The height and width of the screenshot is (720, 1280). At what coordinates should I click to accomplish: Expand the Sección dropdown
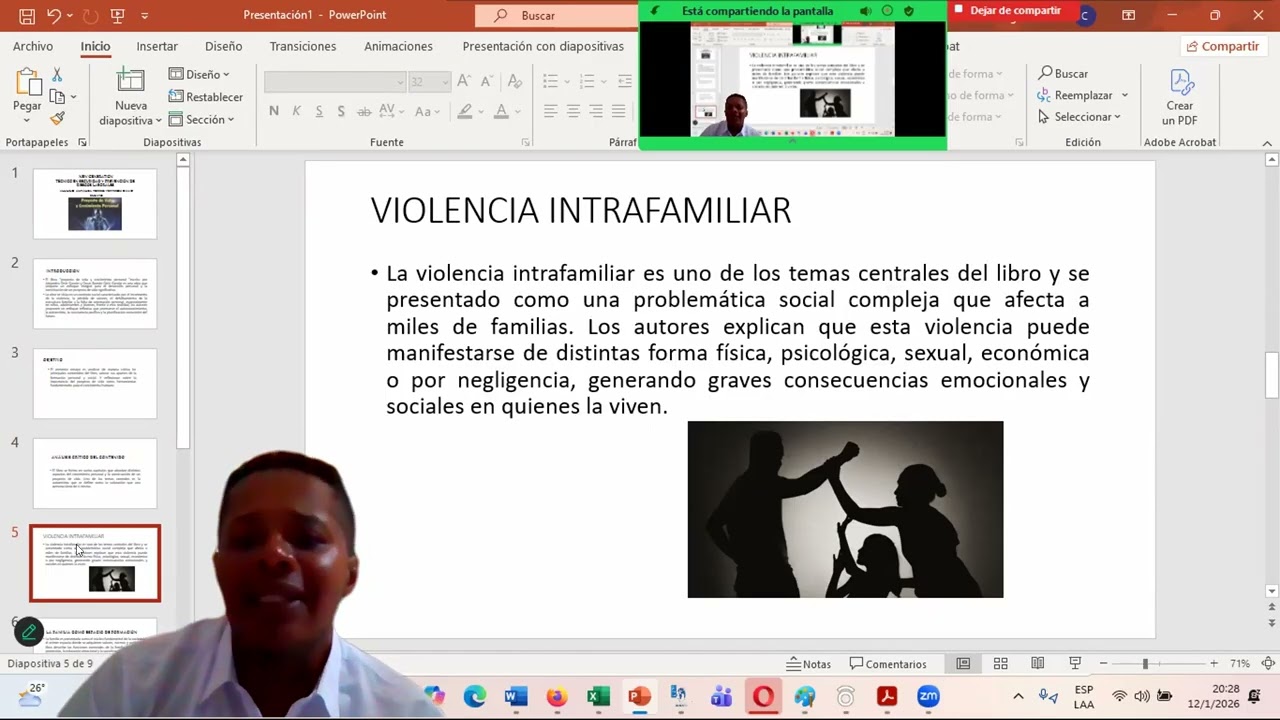click(x=201, y=119)
